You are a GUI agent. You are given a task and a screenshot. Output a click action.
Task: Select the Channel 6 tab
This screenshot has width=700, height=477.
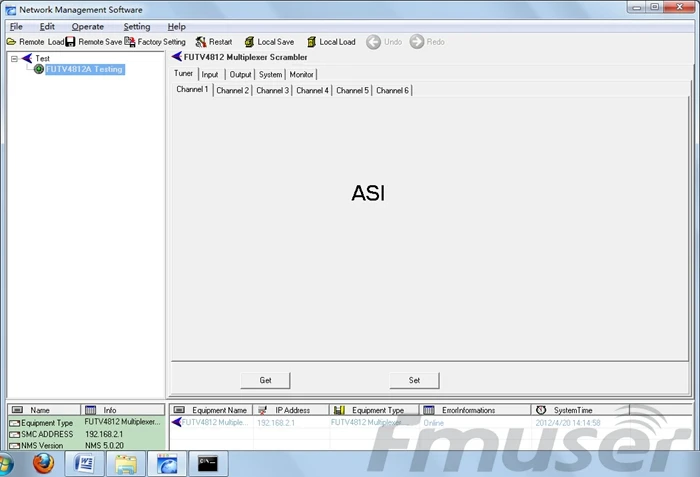(392, 91)
